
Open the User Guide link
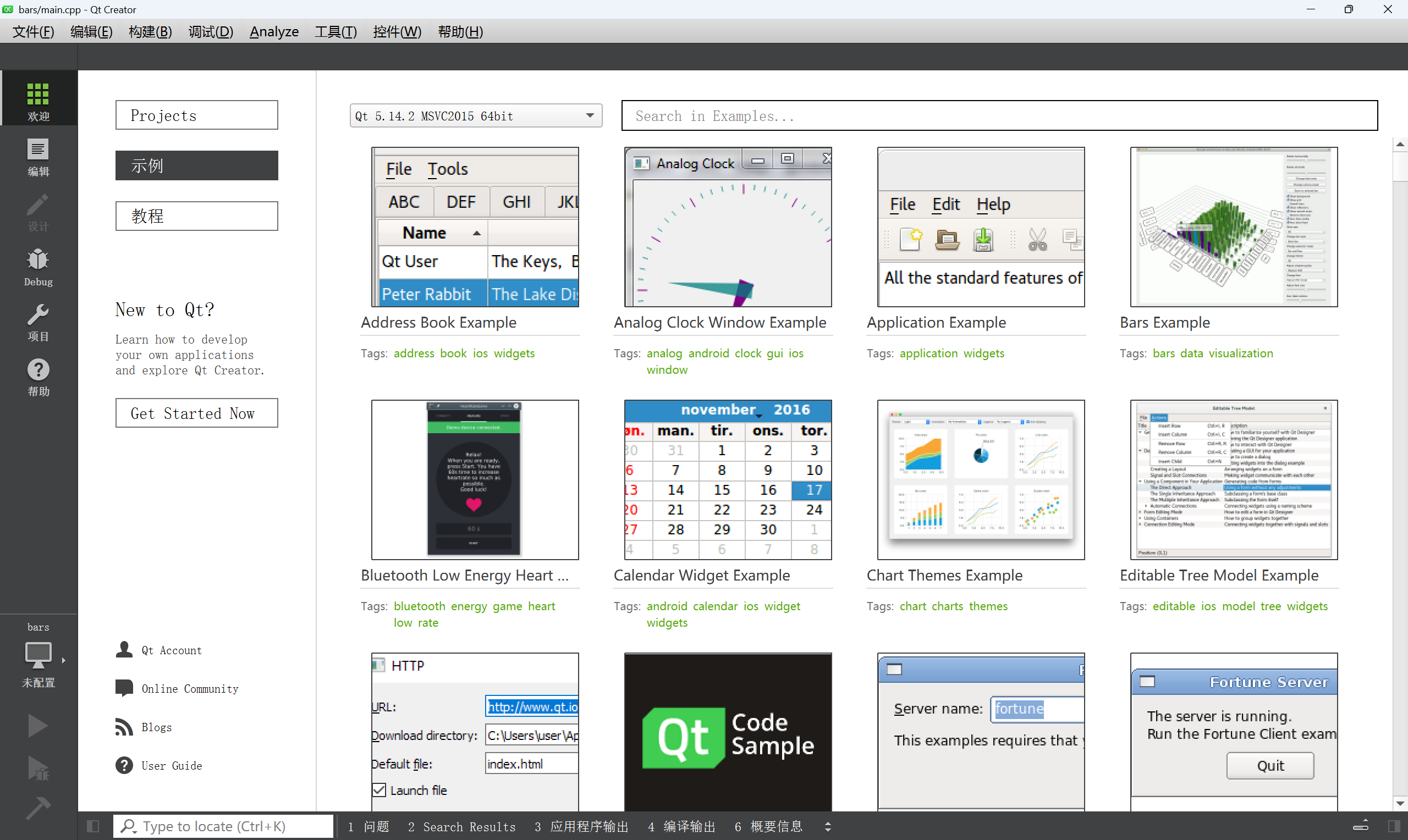point(172,765)
